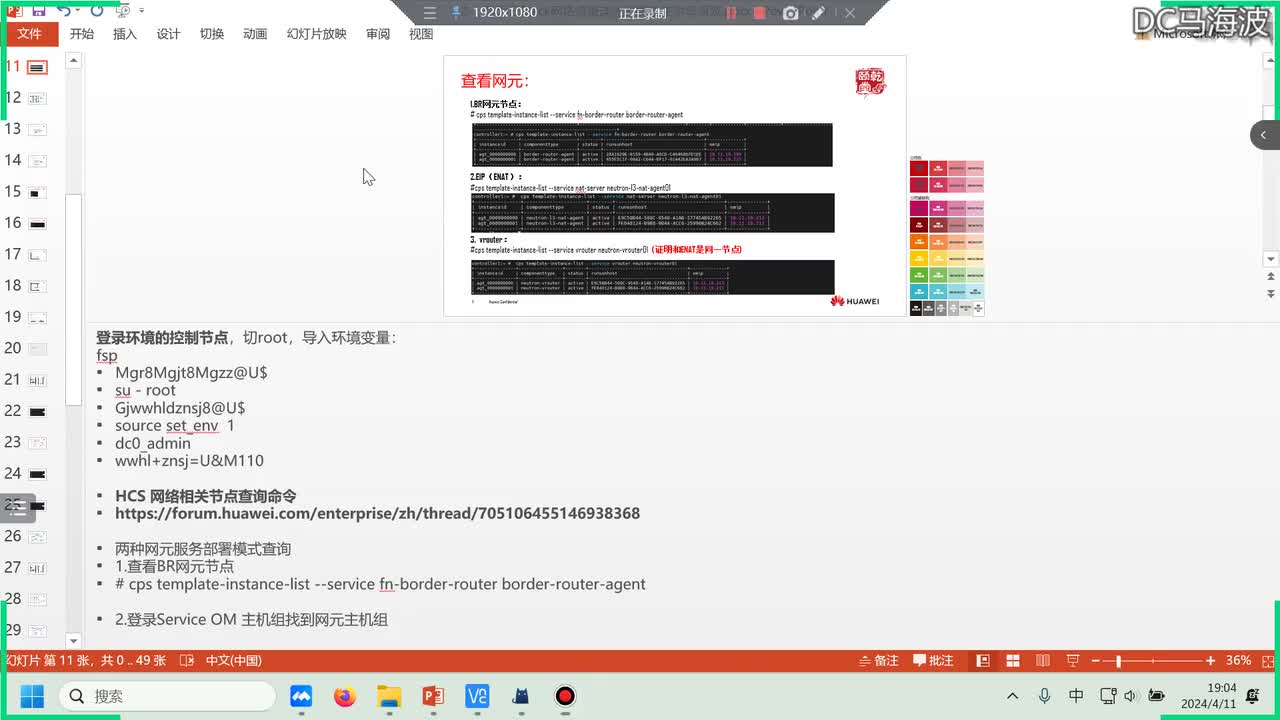Click the 36% zoom level
1280x720 pixels.
click(1239, 661)
